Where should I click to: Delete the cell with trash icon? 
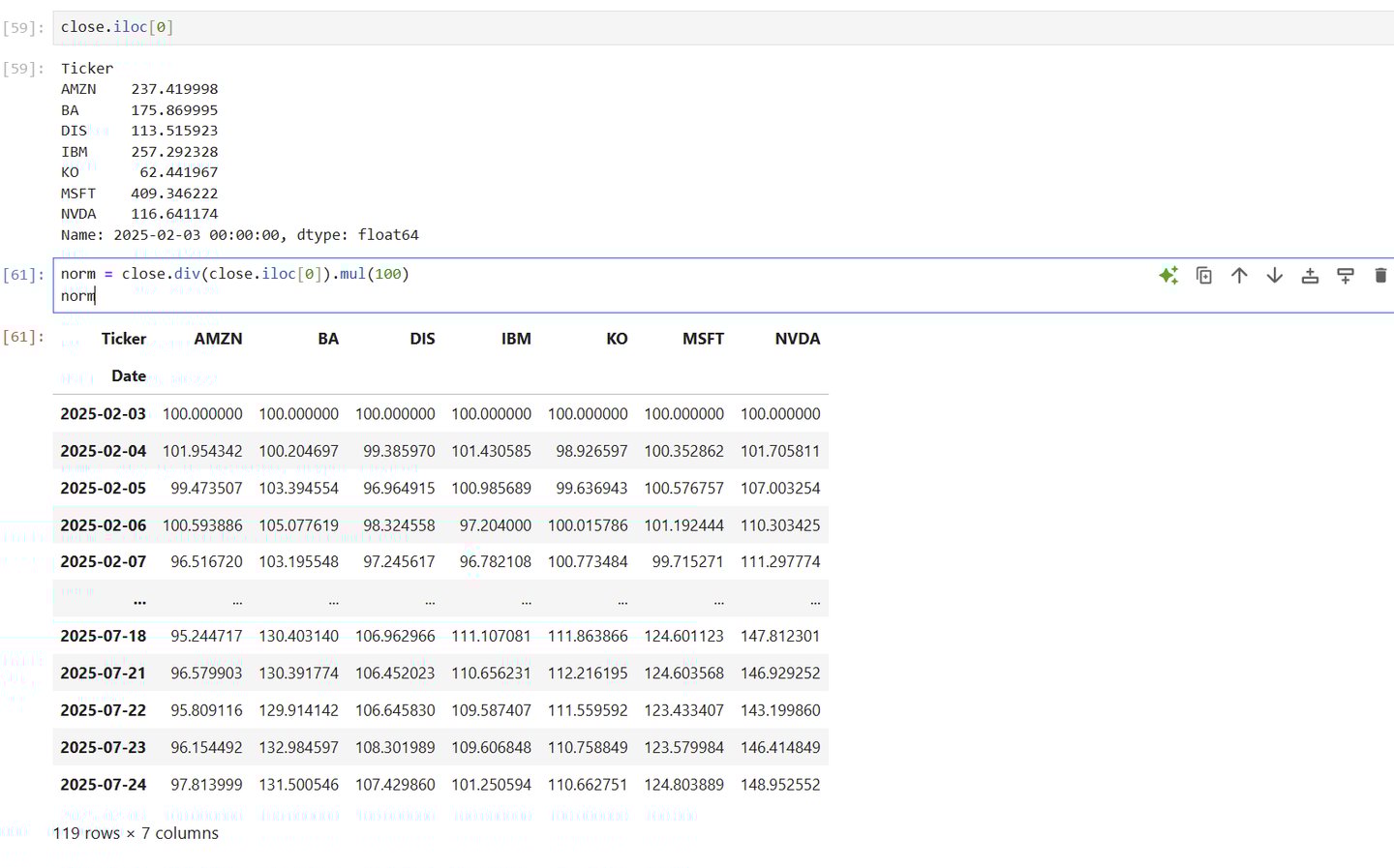[1380, 276]
